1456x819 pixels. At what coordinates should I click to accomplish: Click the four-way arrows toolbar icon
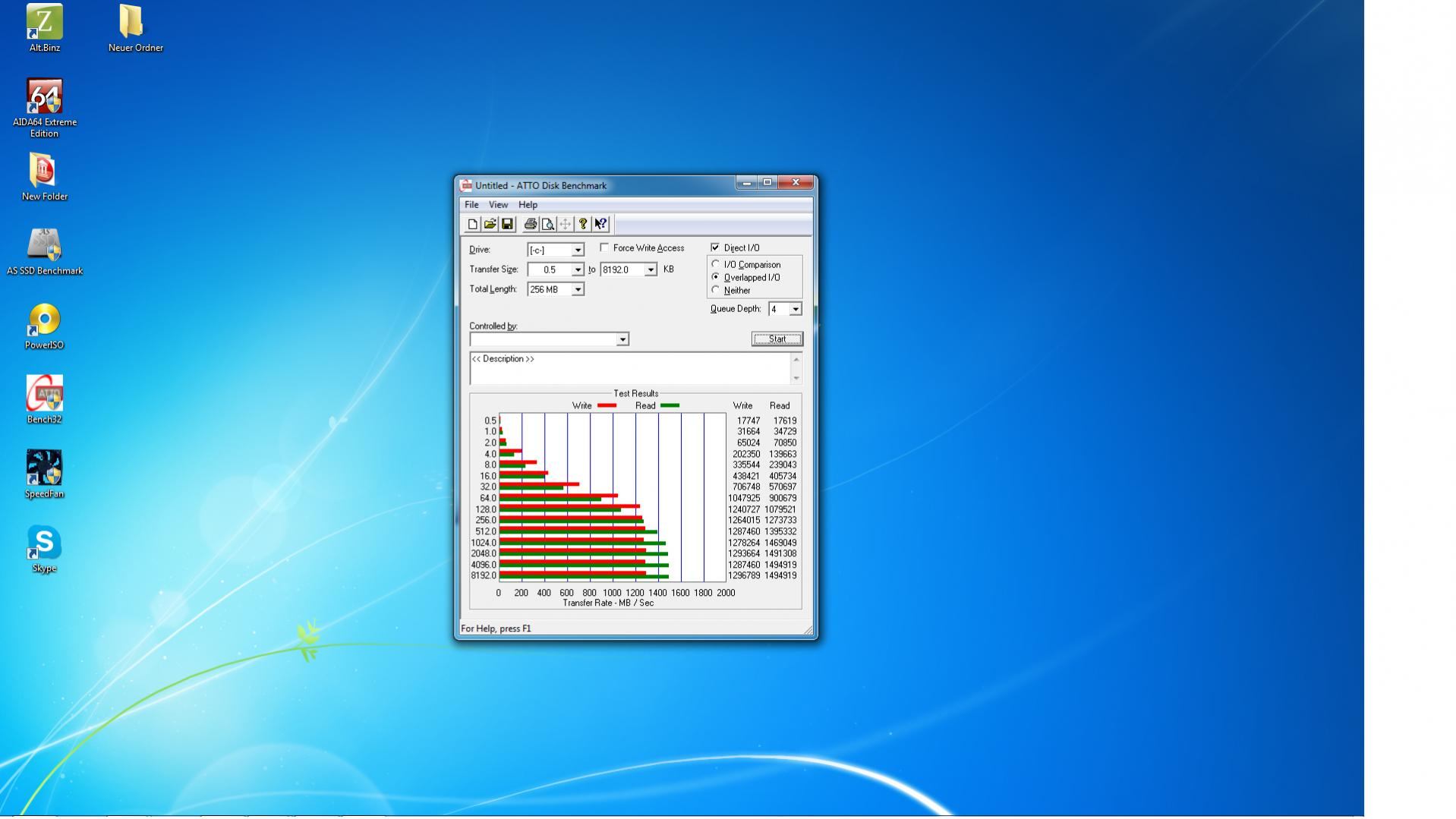565,224
